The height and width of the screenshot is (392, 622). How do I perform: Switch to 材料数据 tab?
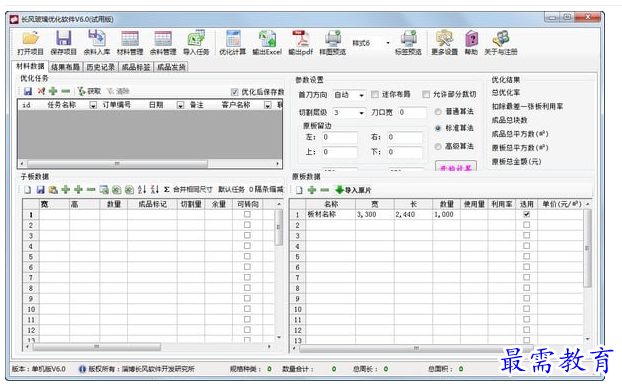[x=30, y=66]
